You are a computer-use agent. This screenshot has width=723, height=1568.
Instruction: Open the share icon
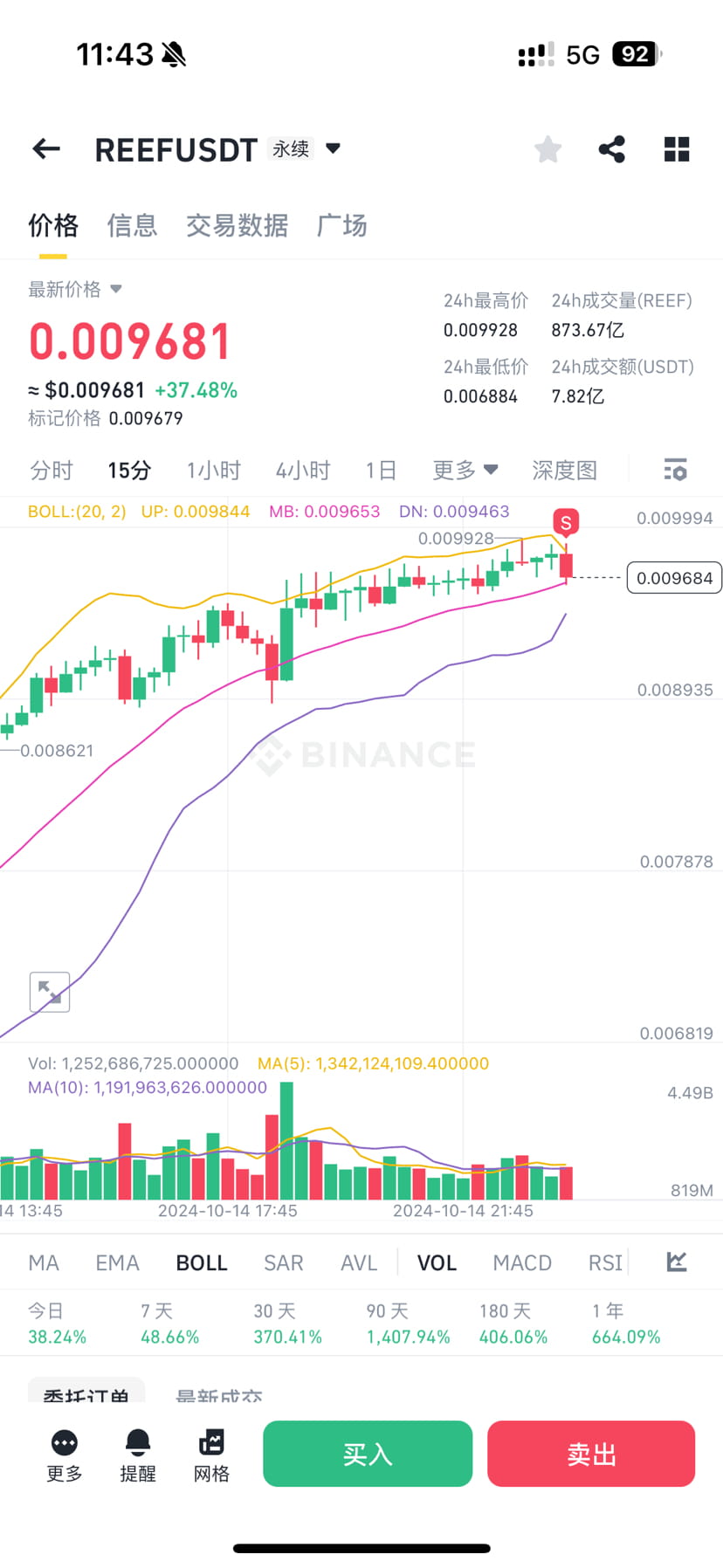[x=612, y=149]
